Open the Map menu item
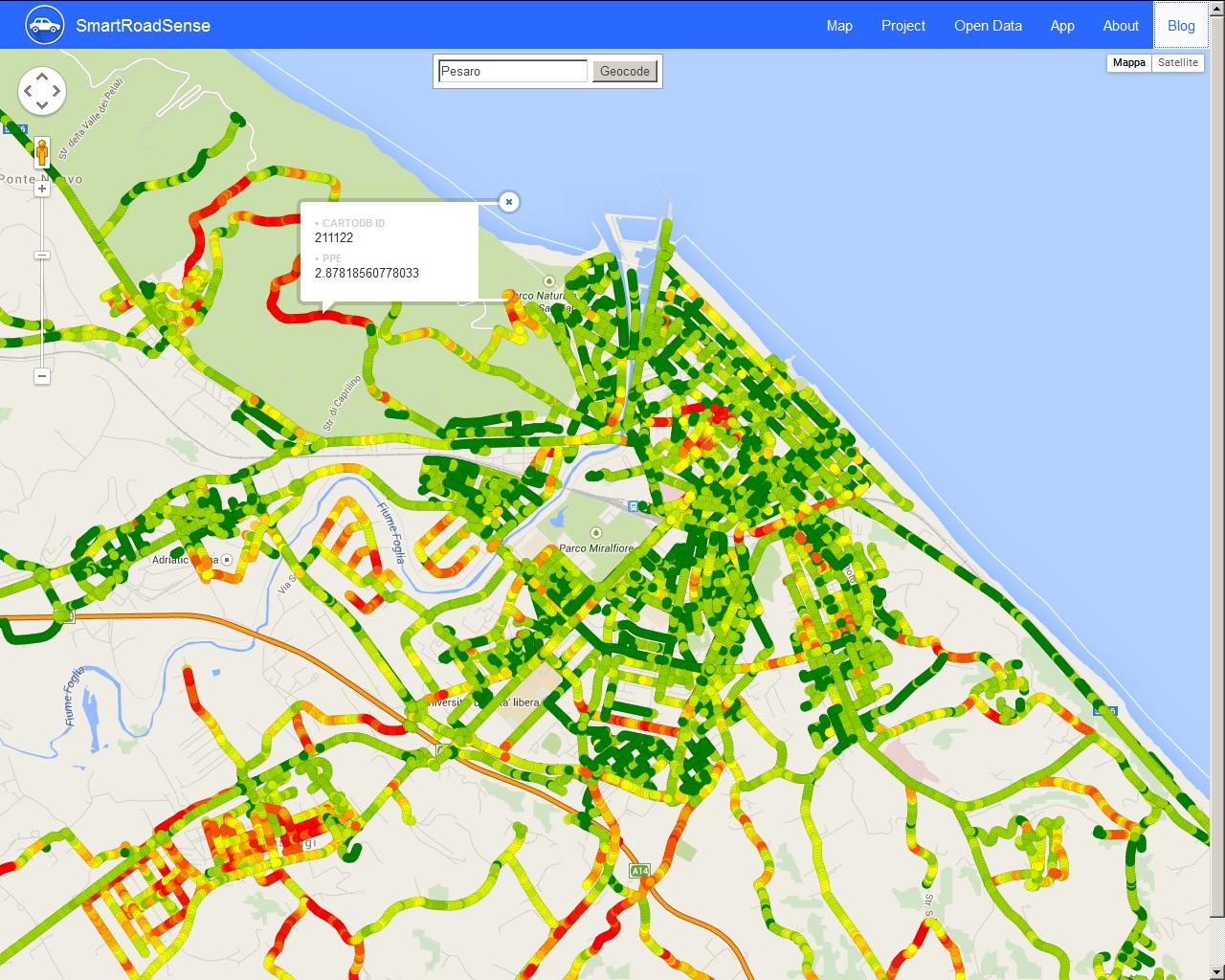1225x980 pixels. 839,26
